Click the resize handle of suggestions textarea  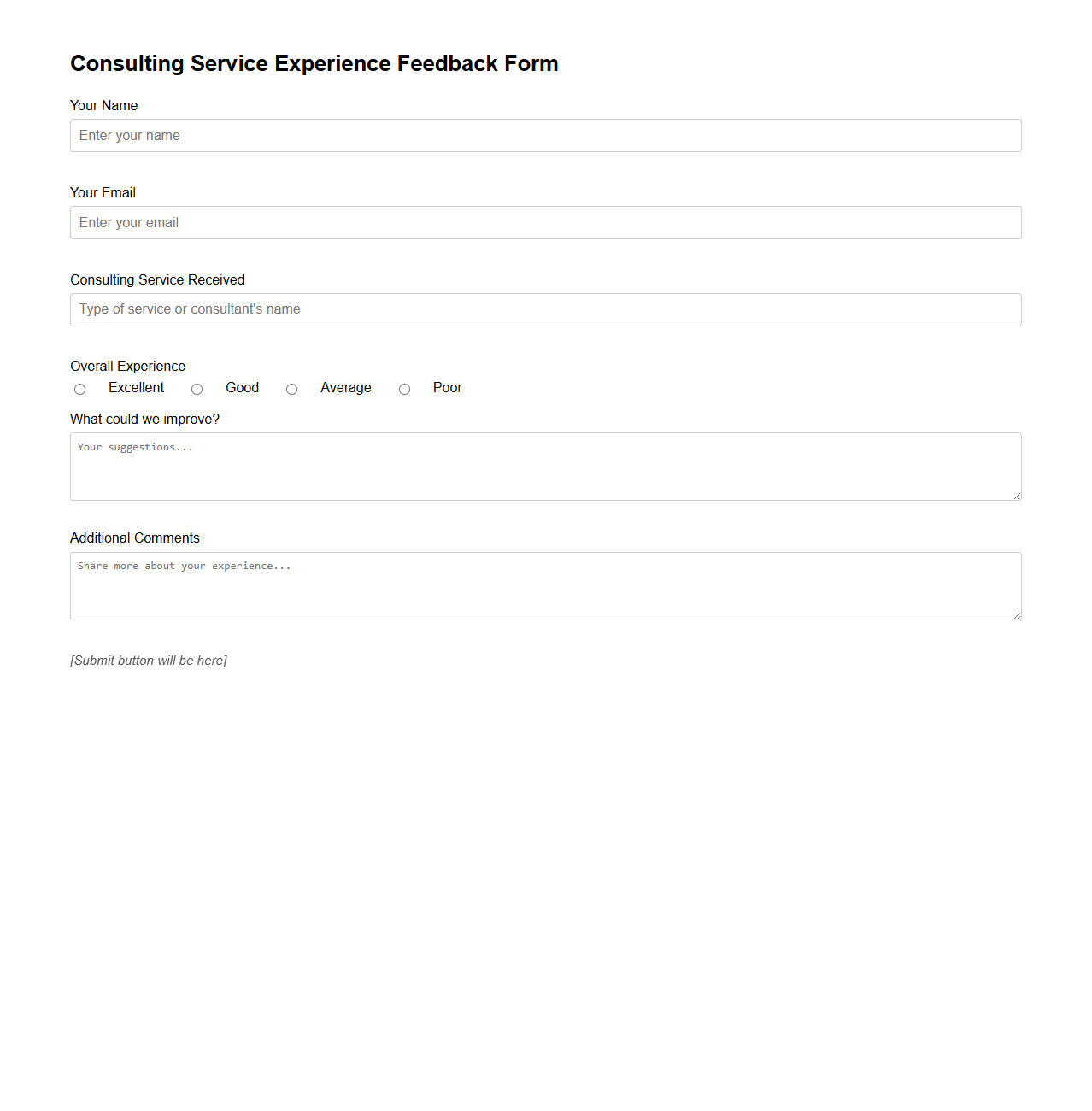point(1017,497)
